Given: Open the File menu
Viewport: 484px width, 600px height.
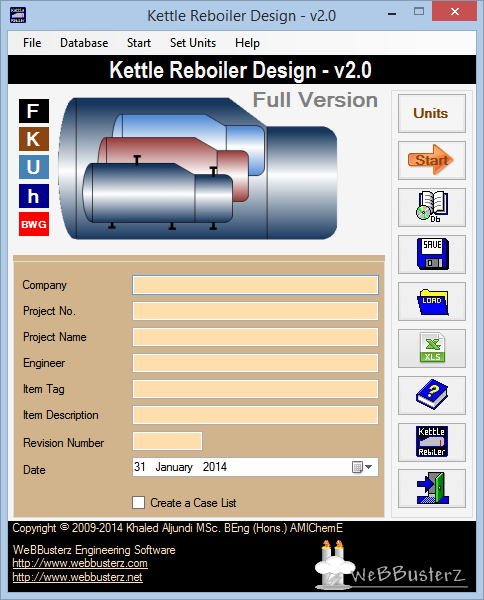Looking at the screenshot, I should 32,43.
